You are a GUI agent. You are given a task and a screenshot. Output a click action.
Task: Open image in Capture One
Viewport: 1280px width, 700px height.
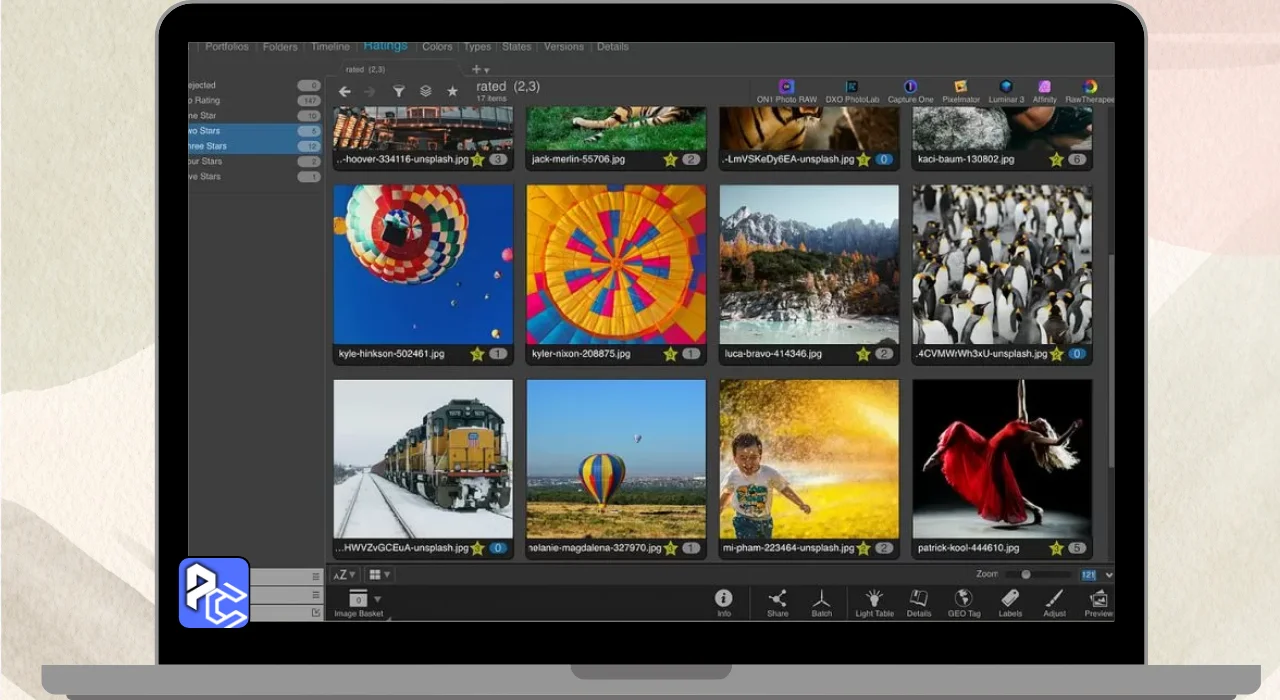[910, 88]
